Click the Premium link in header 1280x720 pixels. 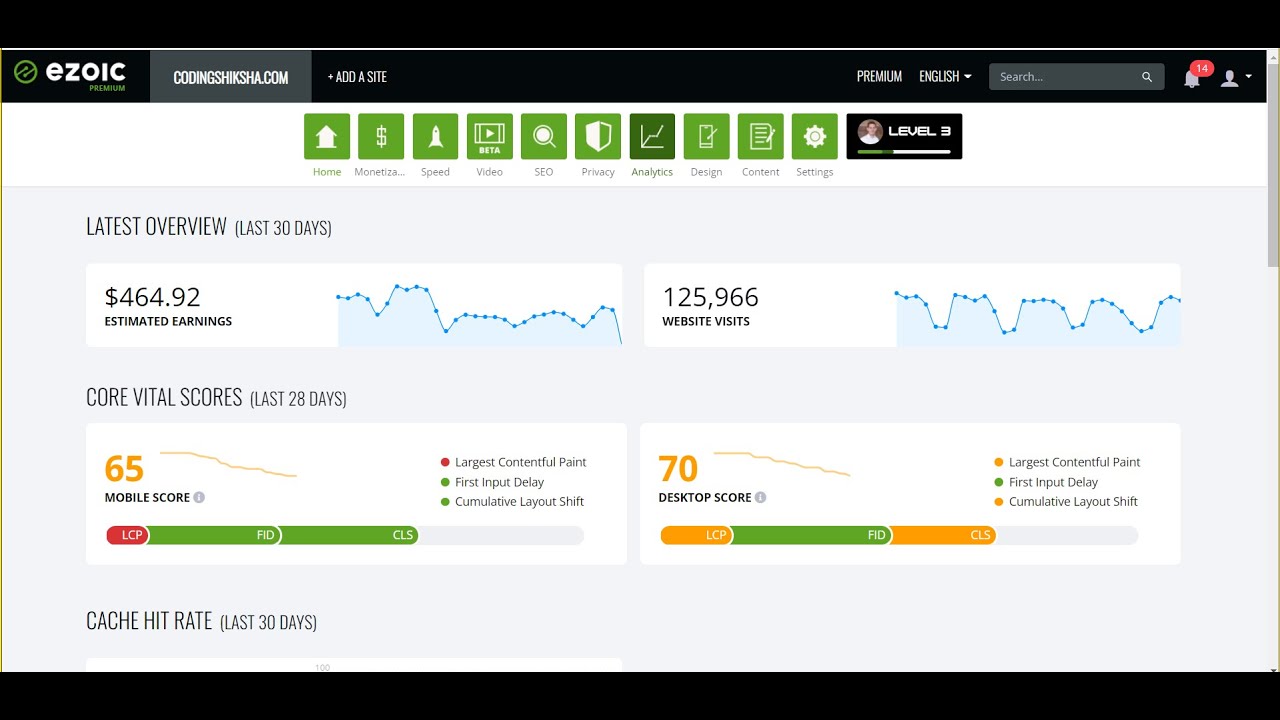[879, 77]
